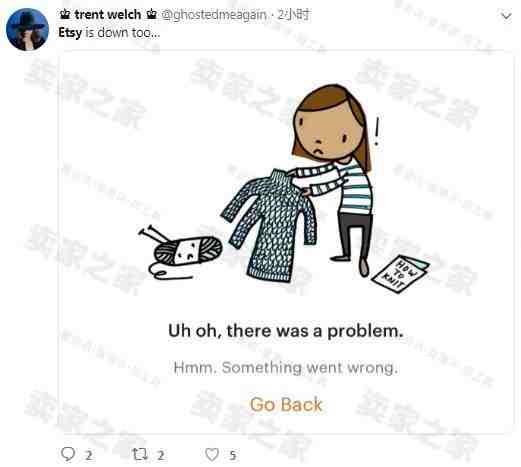
Task: Expand the tweet options chevron
Action: click(x=506, y=16)
